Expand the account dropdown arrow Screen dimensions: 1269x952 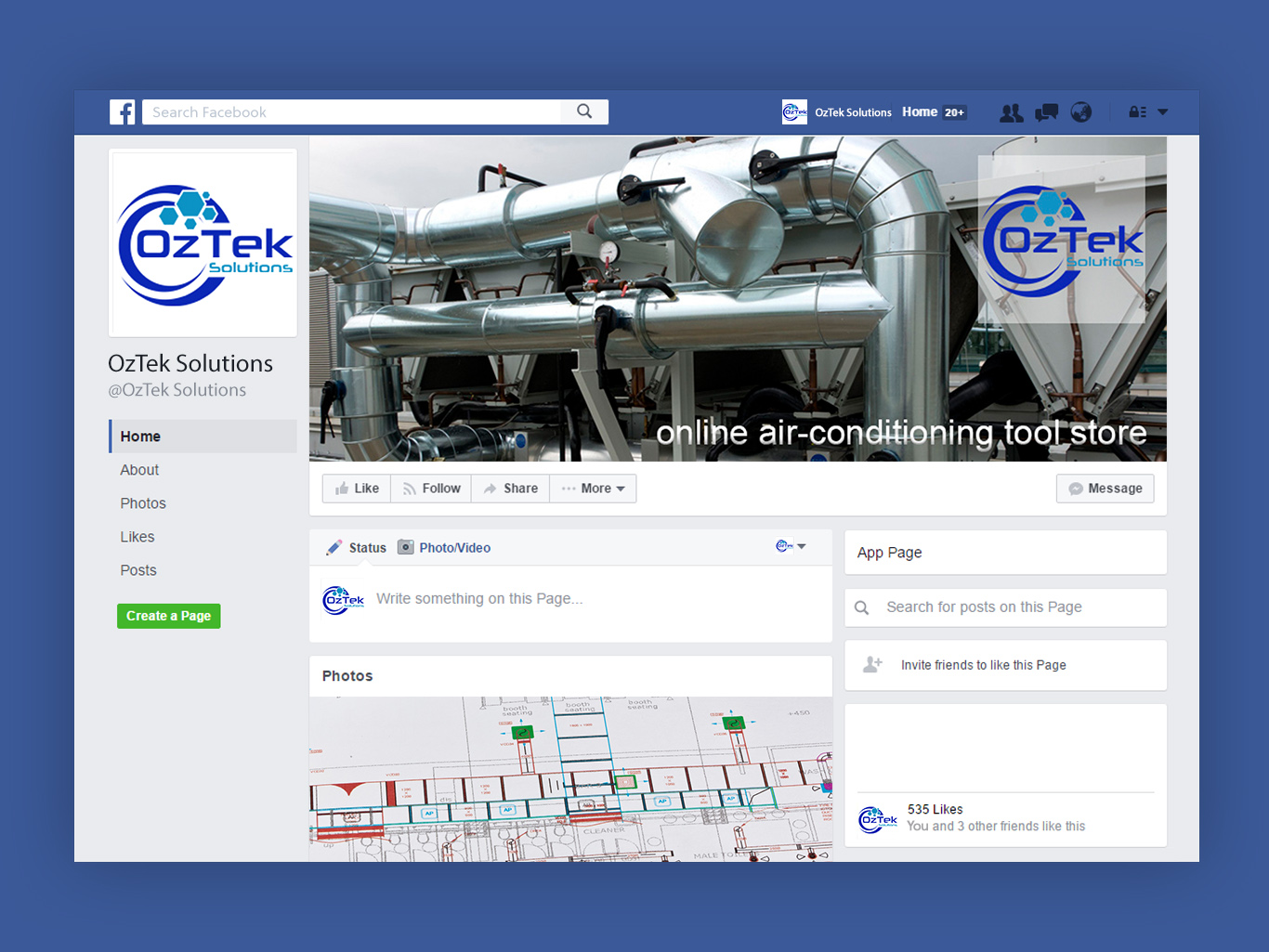click(1163, 112)
